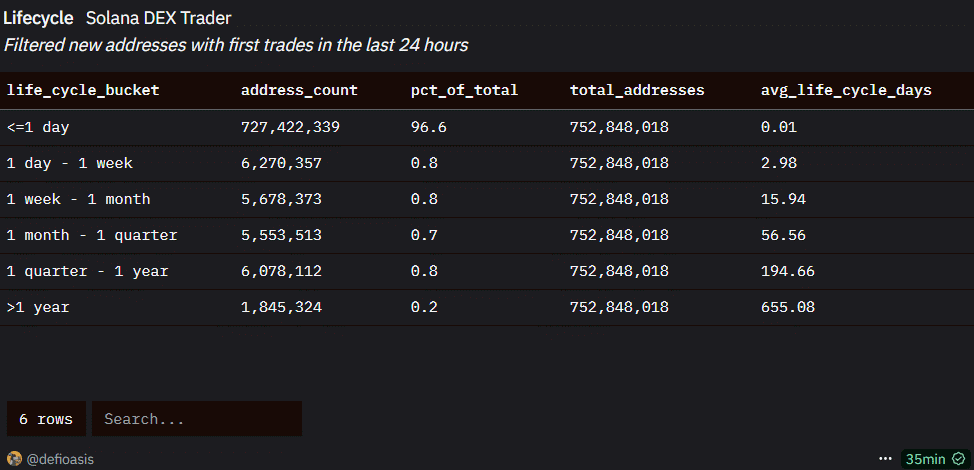Viewport: 974px width, 470px height.
Task: Sort by address_count column header
Action: click(x=299, y=90)
